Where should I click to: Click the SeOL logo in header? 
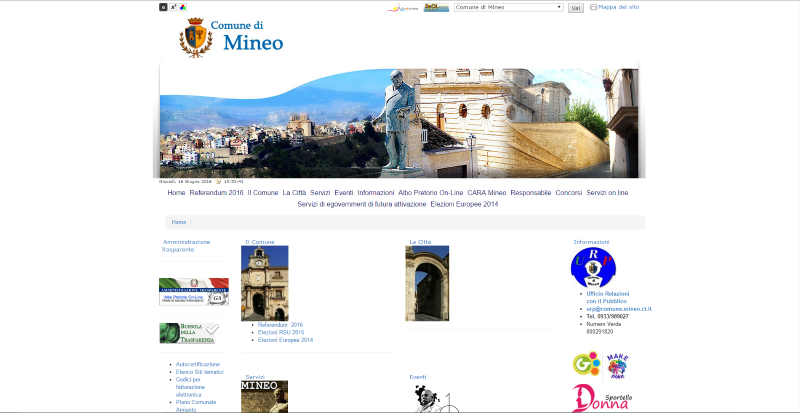point(436,8)
